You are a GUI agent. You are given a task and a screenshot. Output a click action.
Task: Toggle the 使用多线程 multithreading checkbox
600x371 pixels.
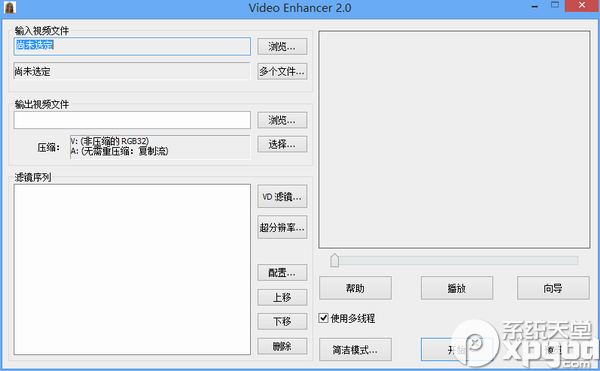coord(323,318)
